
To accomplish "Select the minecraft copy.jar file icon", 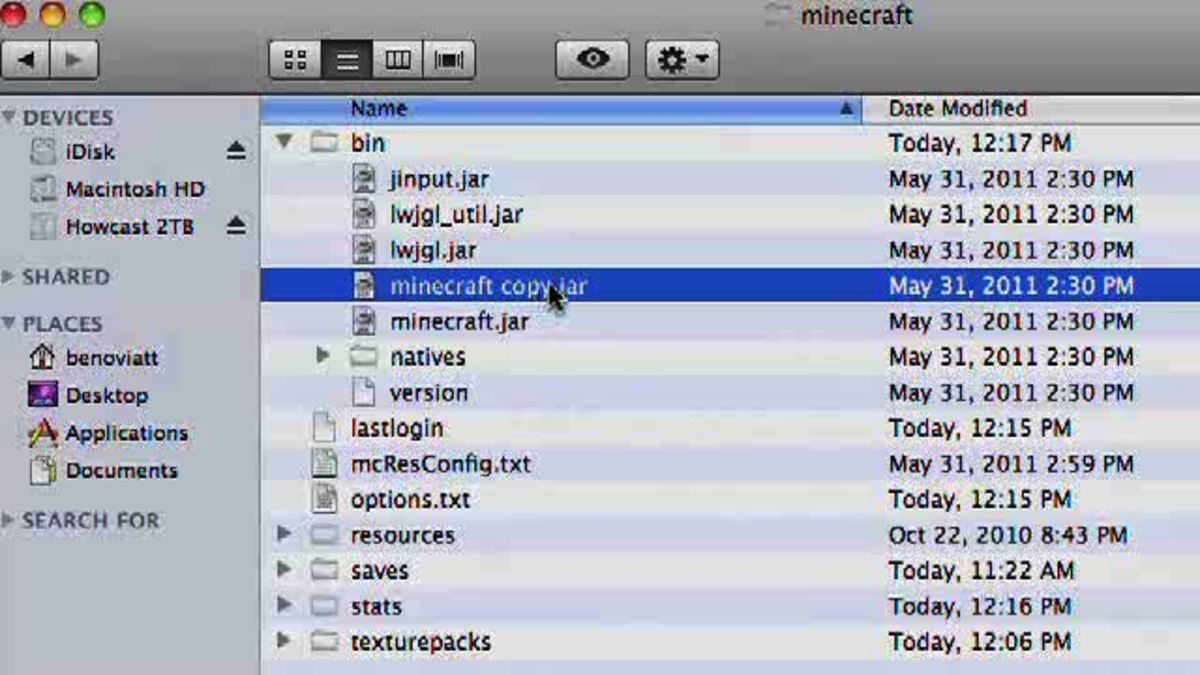I will [x=364, y=286].
